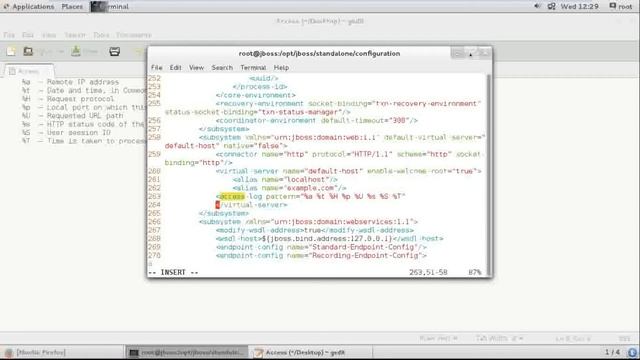Open the View menu in the terminal window
The width and height of the screenshot is (640, 360).
click(196, 68)
